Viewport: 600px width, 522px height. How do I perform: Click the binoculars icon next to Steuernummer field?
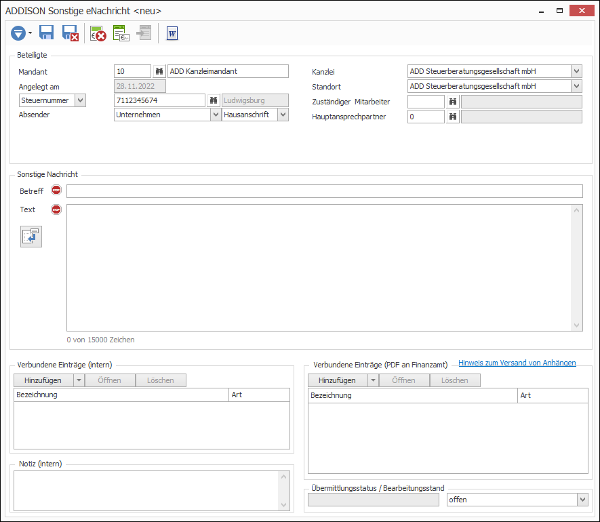(x=213, y=100)
